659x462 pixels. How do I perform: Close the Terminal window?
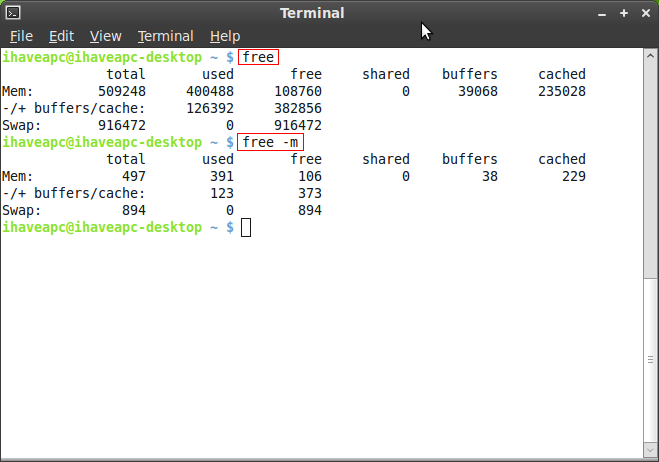[x=646, y=13]
